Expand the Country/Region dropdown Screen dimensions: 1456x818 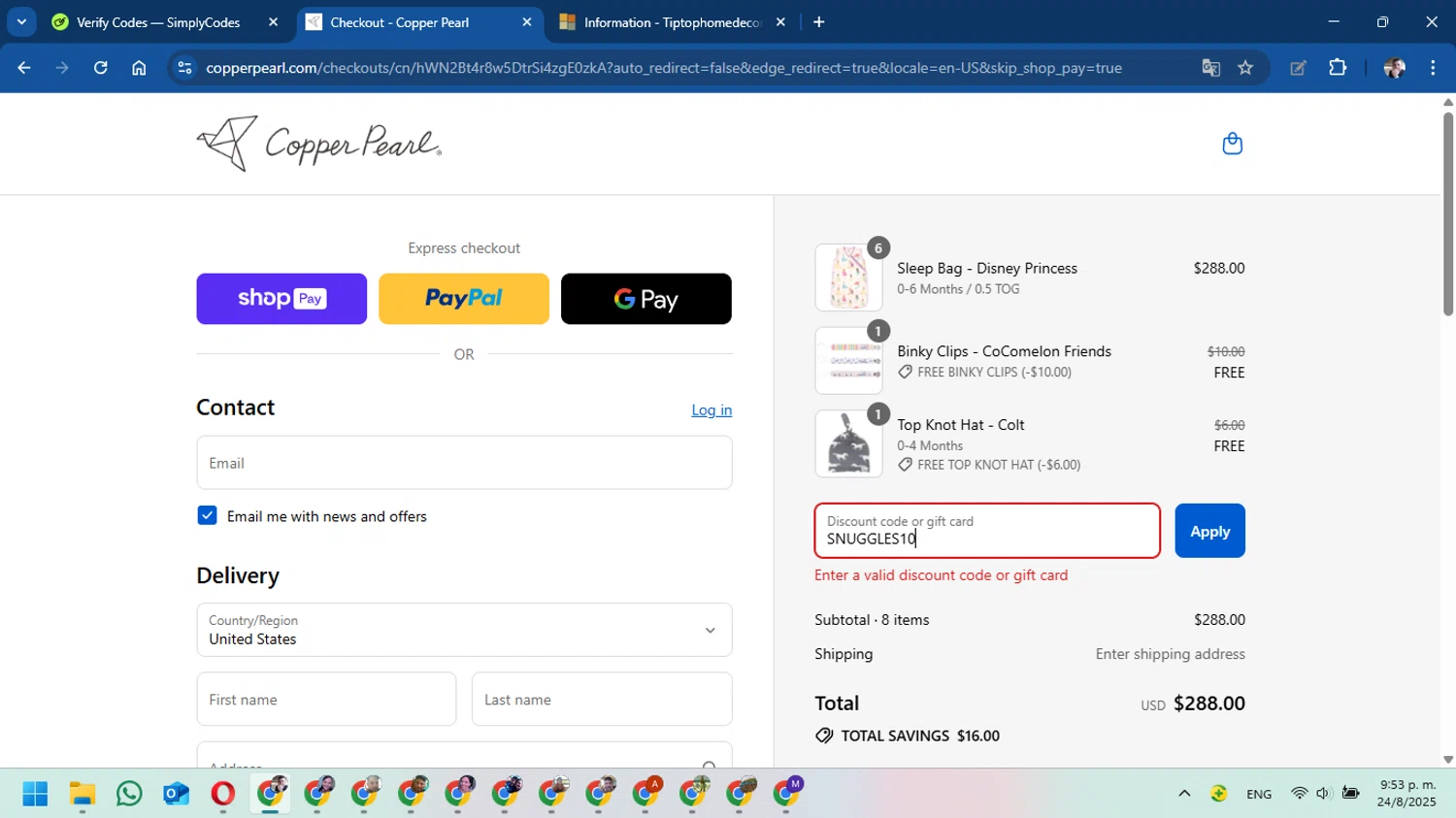click(464, 630)
